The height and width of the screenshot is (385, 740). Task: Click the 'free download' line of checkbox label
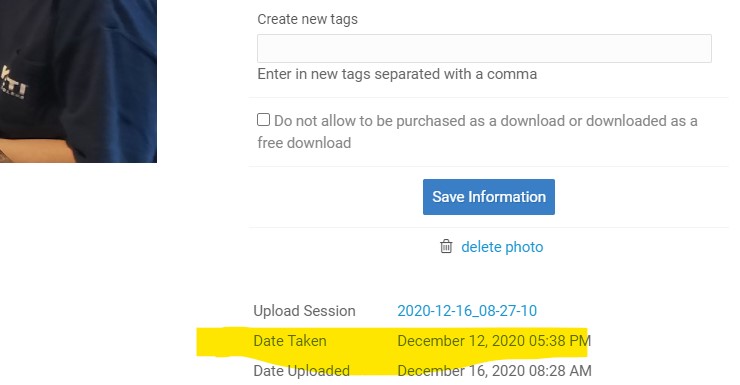click(304, 143)
